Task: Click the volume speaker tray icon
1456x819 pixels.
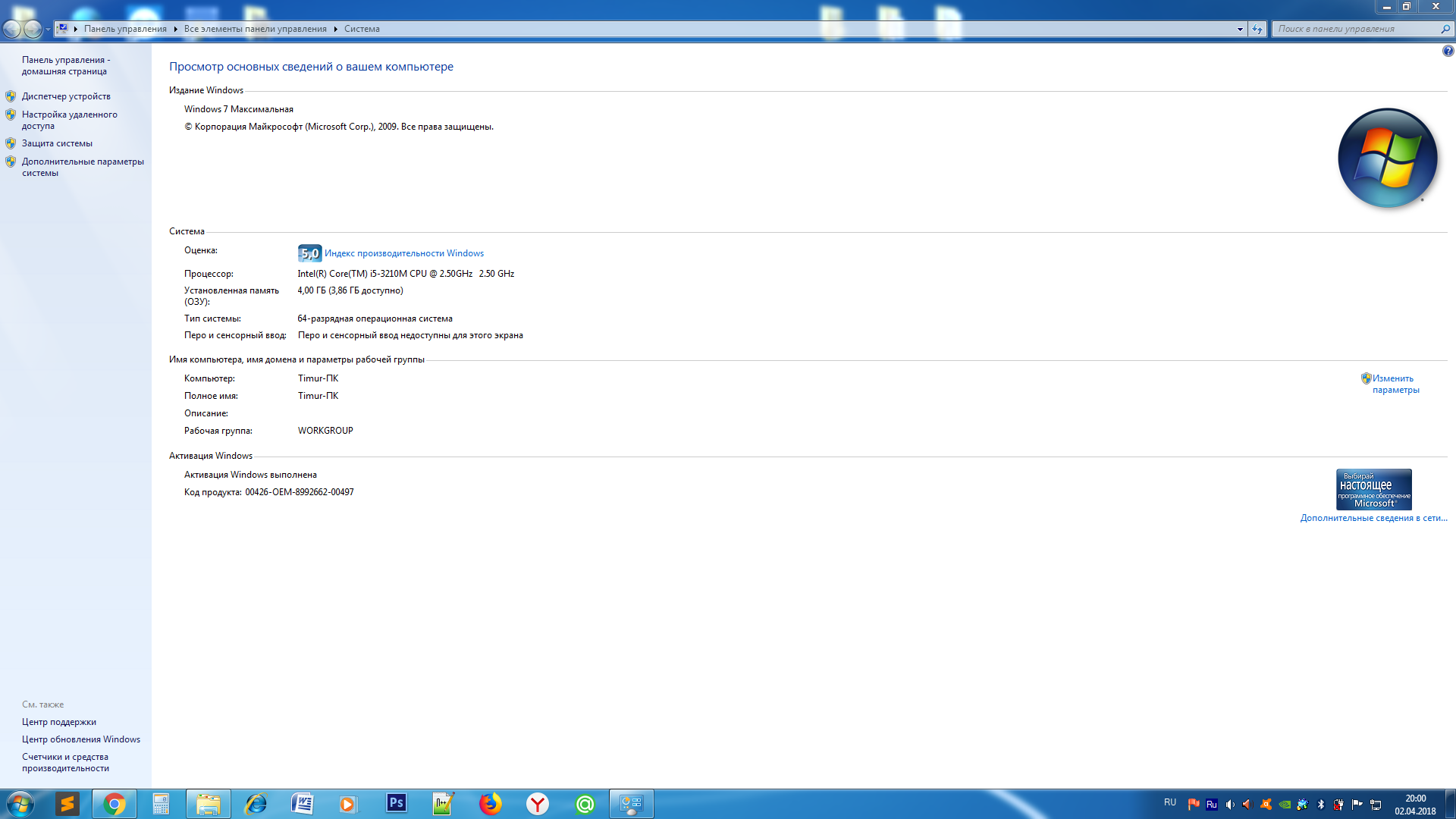Action: click(x=1229, y=805)
